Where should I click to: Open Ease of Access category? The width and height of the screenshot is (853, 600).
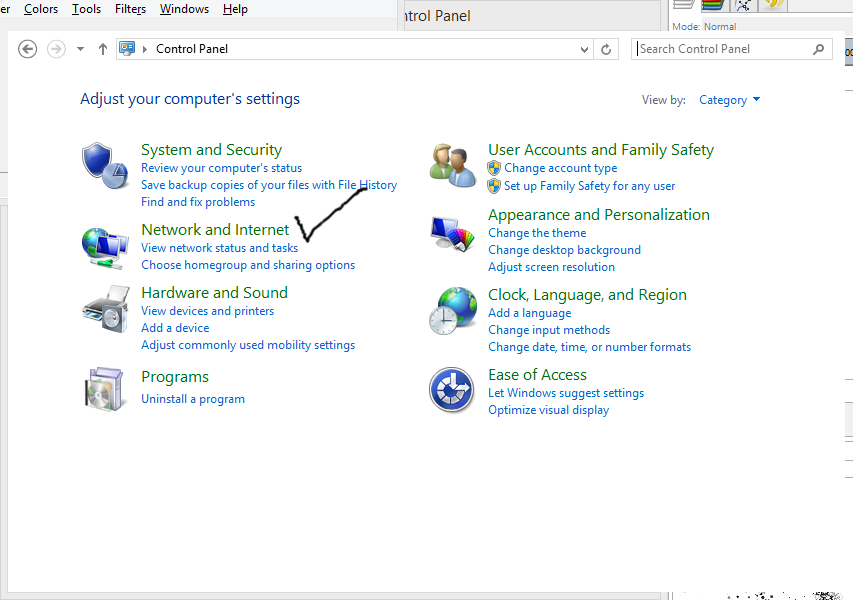point(537,375)
